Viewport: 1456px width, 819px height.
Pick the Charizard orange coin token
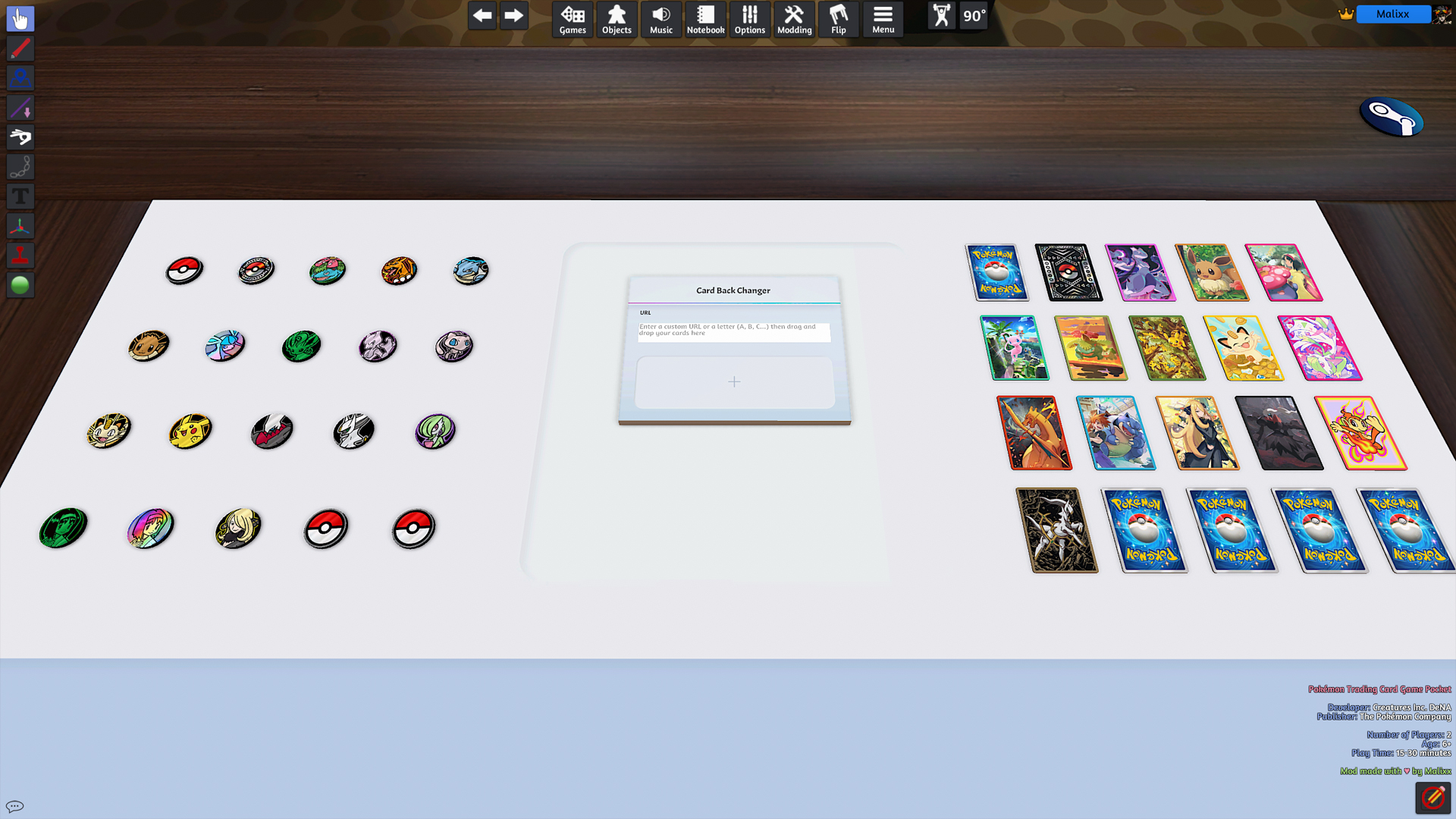tap(399, 270)
